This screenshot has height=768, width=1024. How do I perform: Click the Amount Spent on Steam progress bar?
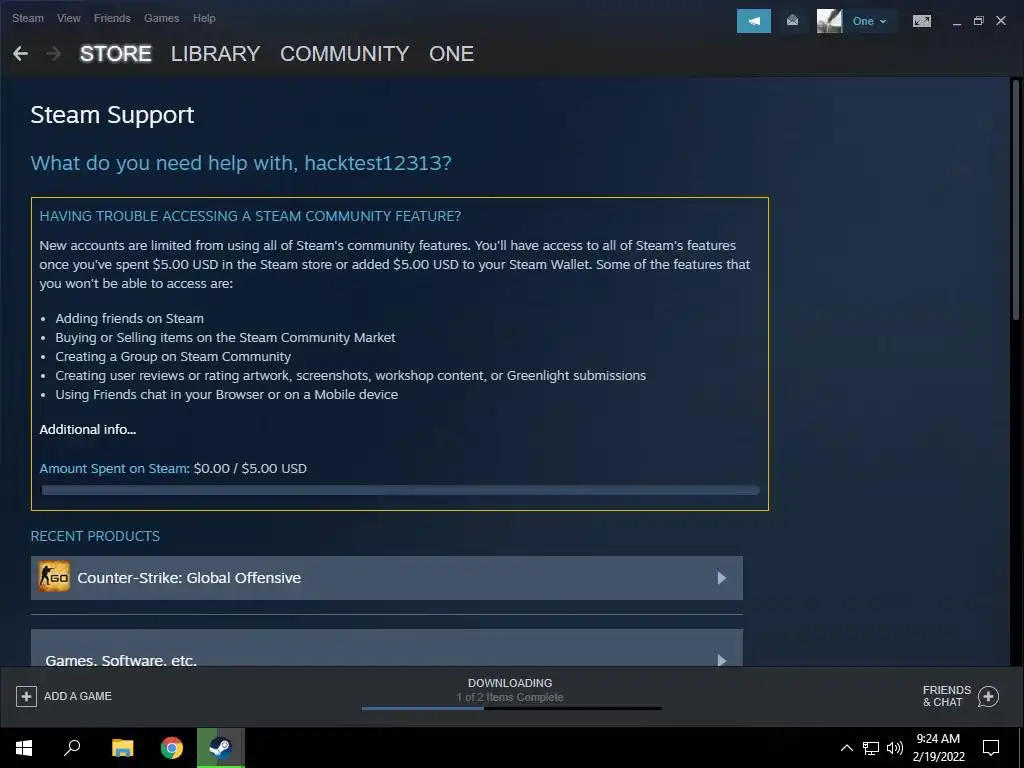coord(400,490)
